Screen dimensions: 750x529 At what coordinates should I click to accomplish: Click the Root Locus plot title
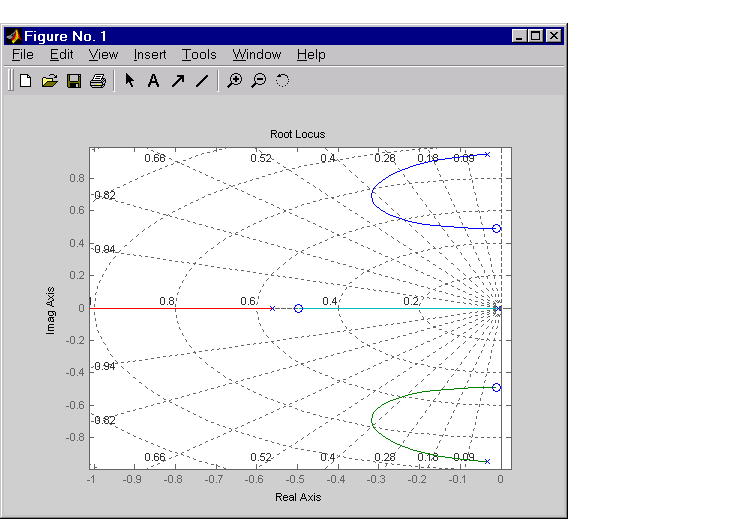(297, 134)
